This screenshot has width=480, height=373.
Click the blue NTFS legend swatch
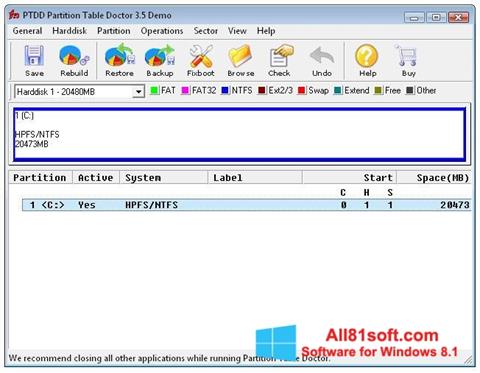225,90
